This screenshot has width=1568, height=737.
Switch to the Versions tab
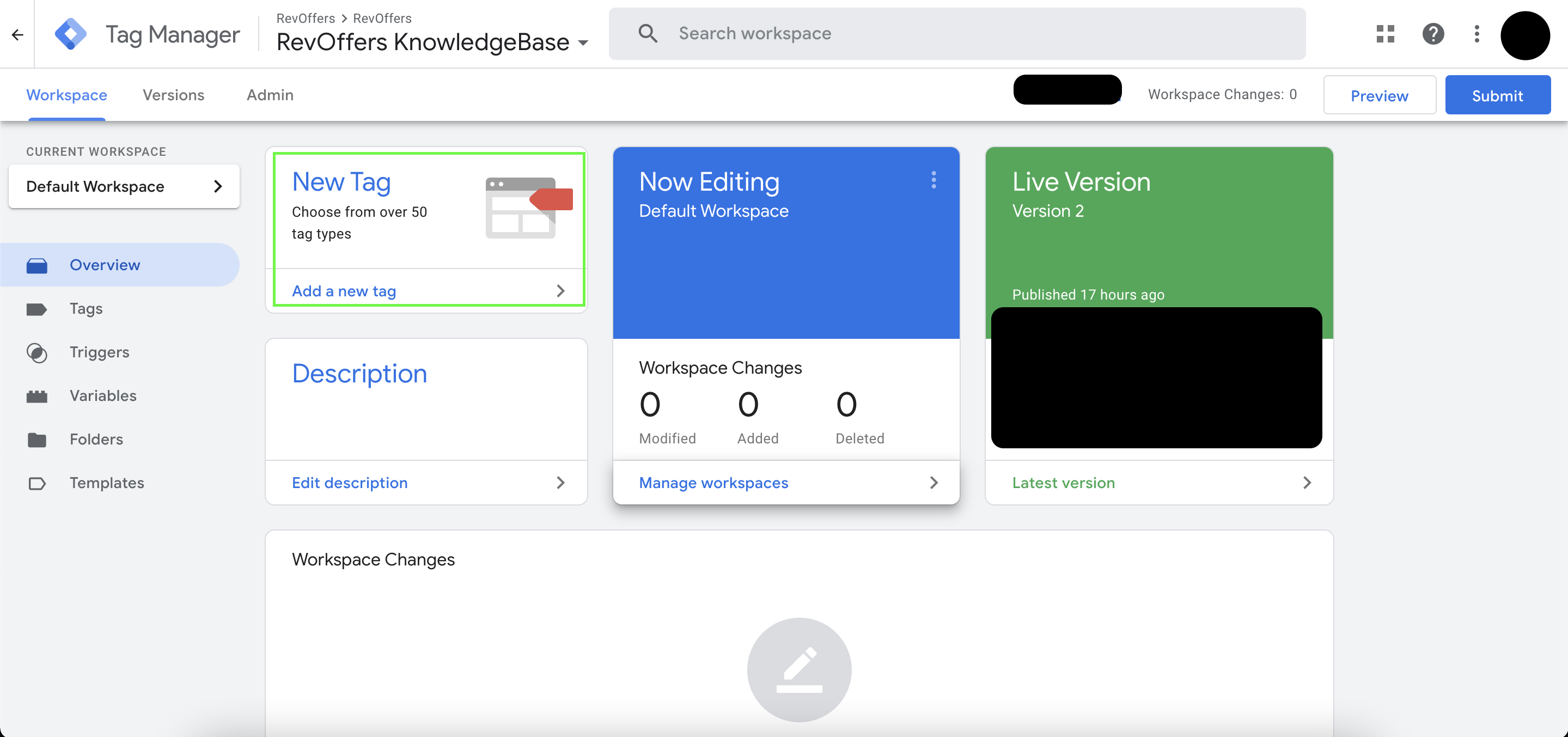[174, 95]
